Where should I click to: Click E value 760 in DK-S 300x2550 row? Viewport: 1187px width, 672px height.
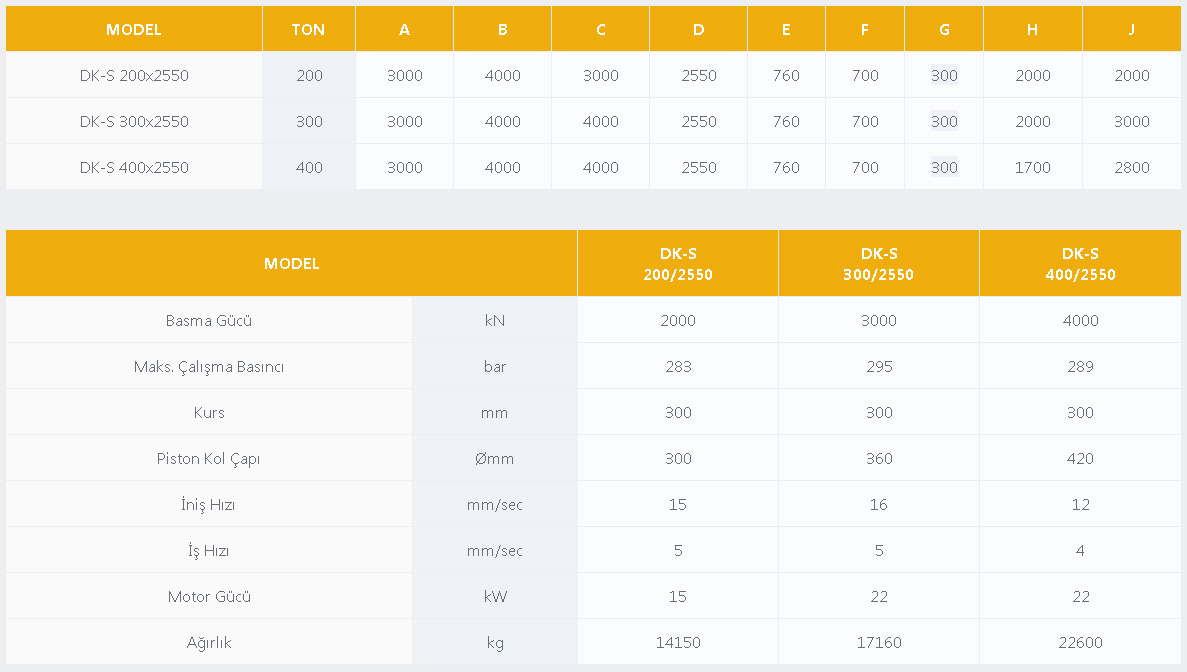pos(787,122)
